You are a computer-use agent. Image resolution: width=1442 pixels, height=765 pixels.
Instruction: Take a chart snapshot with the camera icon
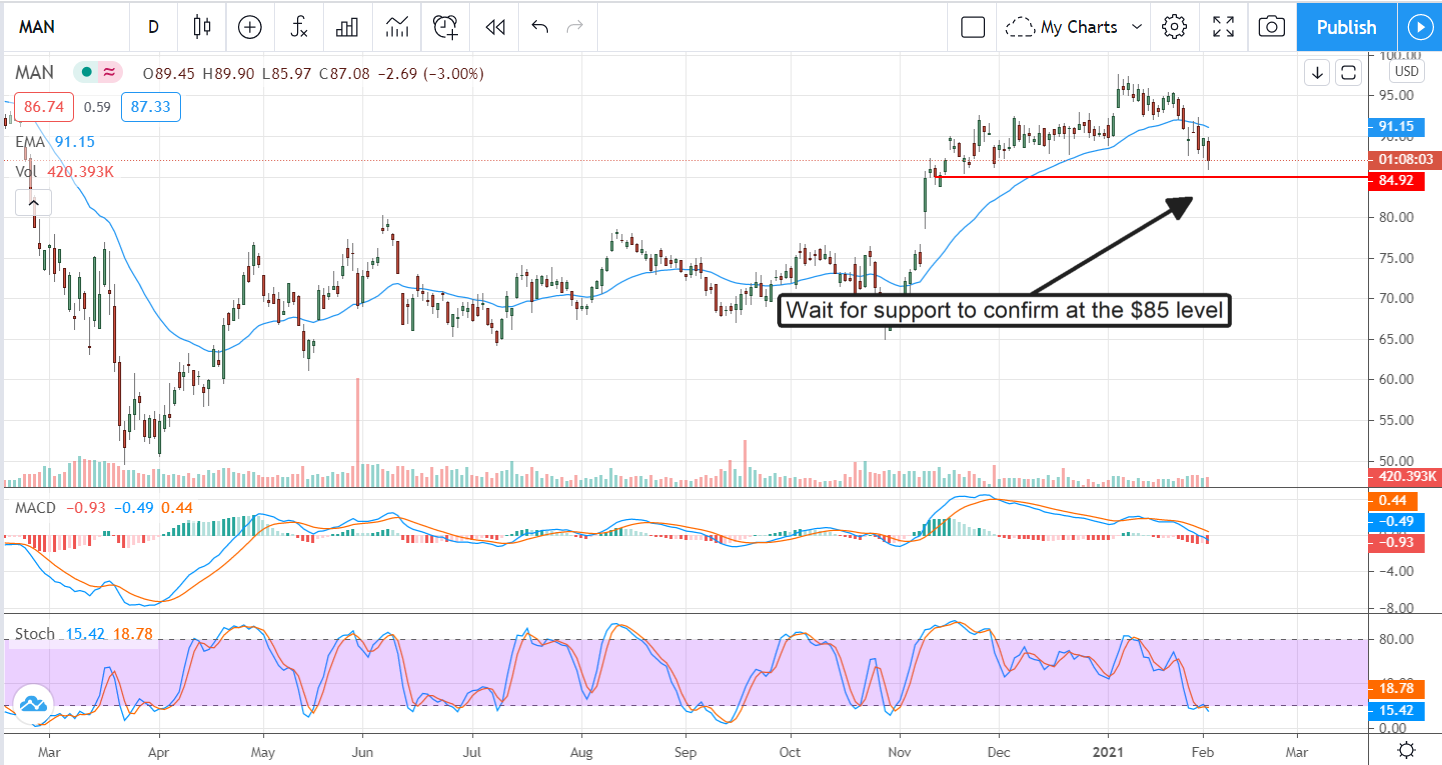1271,27
